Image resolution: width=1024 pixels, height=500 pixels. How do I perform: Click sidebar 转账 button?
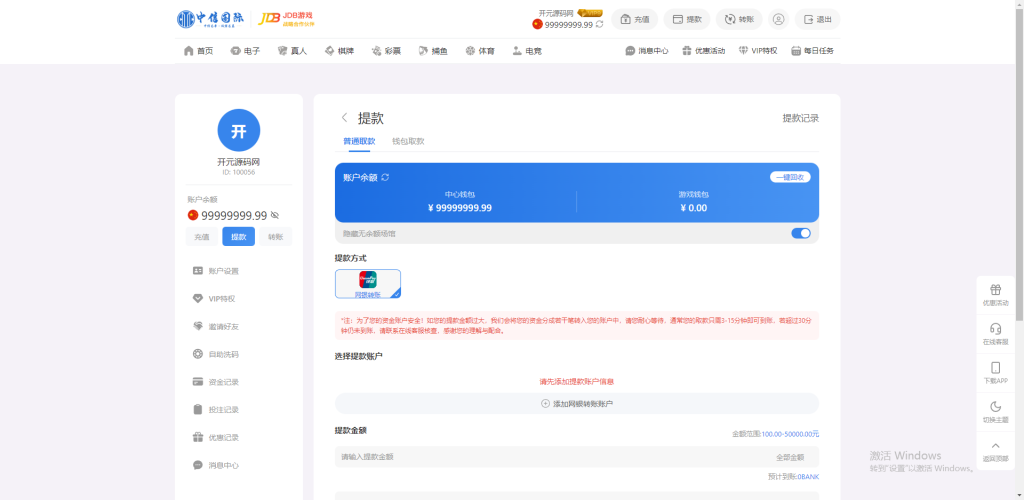(276, 237)
